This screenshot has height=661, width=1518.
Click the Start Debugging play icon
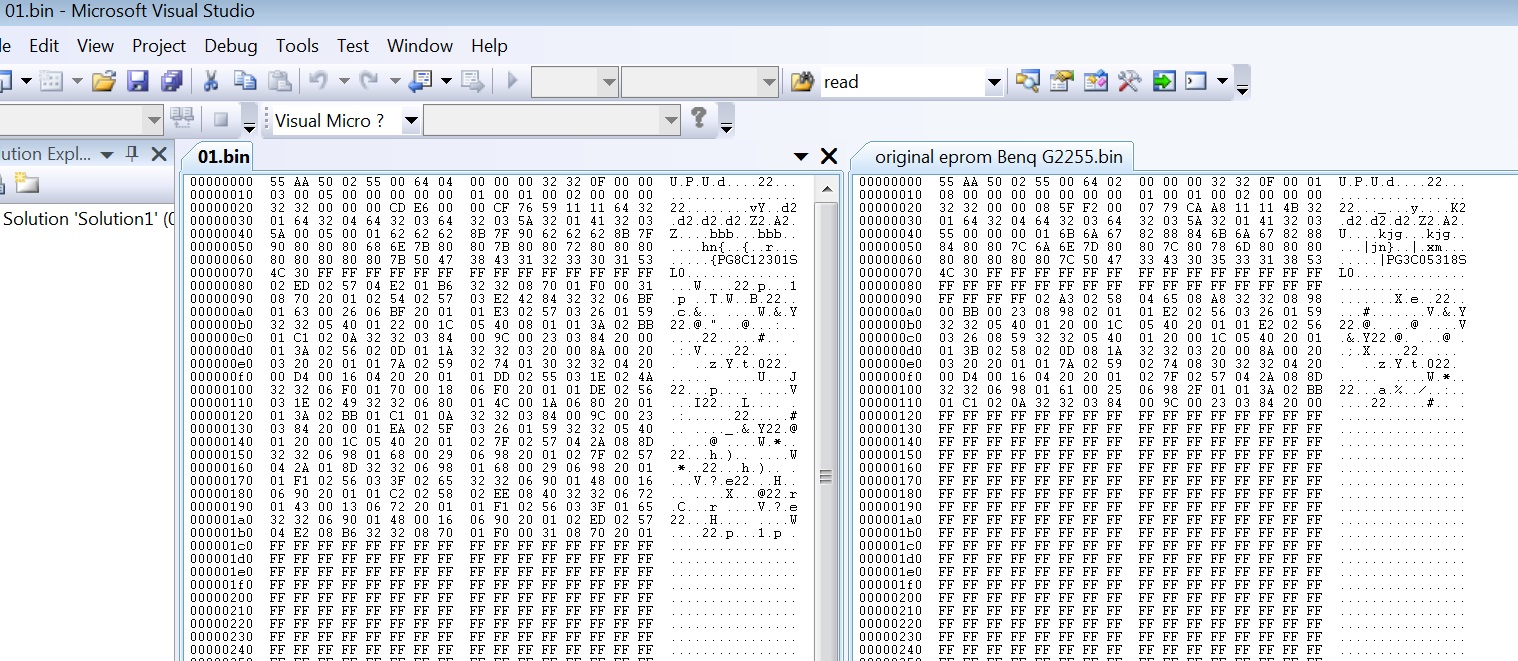(x=513, y=81)
